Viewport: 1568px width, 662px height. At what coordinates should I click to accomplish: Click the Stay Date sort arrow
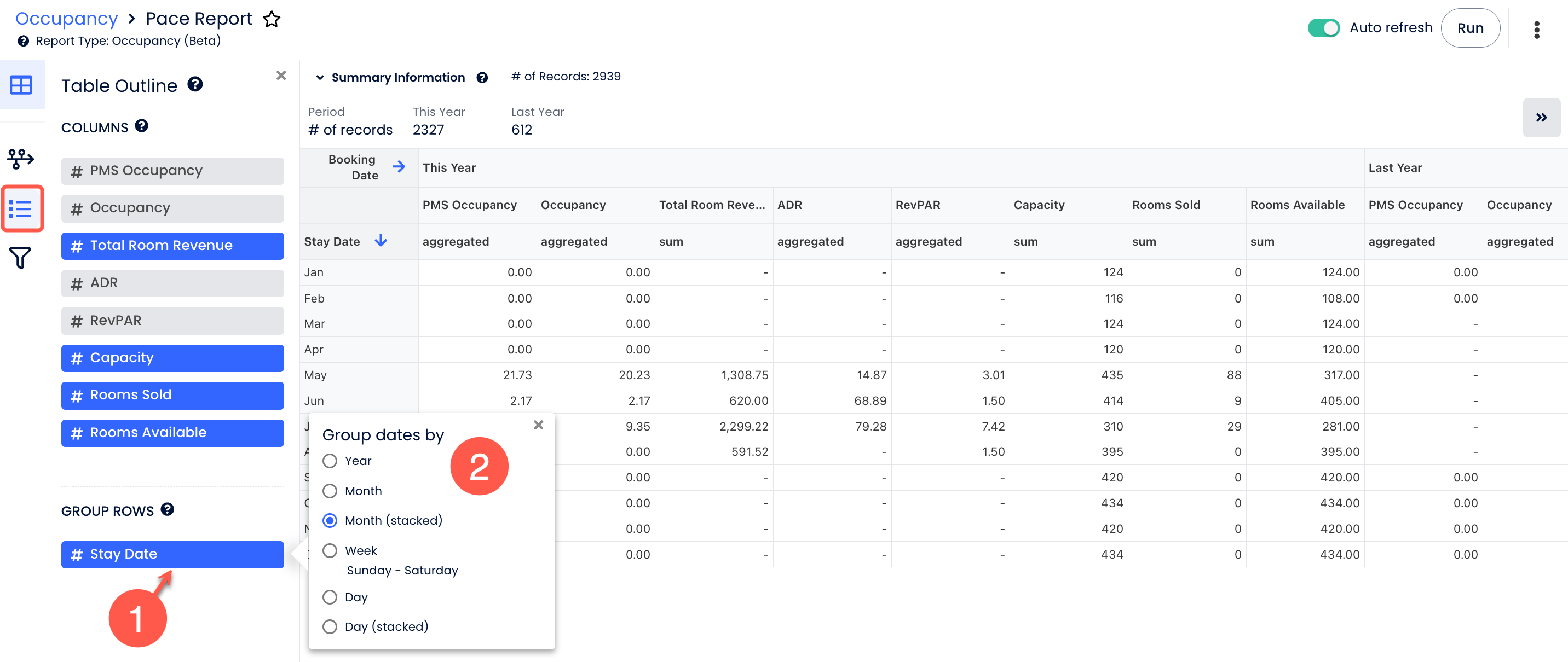[381, 241]
